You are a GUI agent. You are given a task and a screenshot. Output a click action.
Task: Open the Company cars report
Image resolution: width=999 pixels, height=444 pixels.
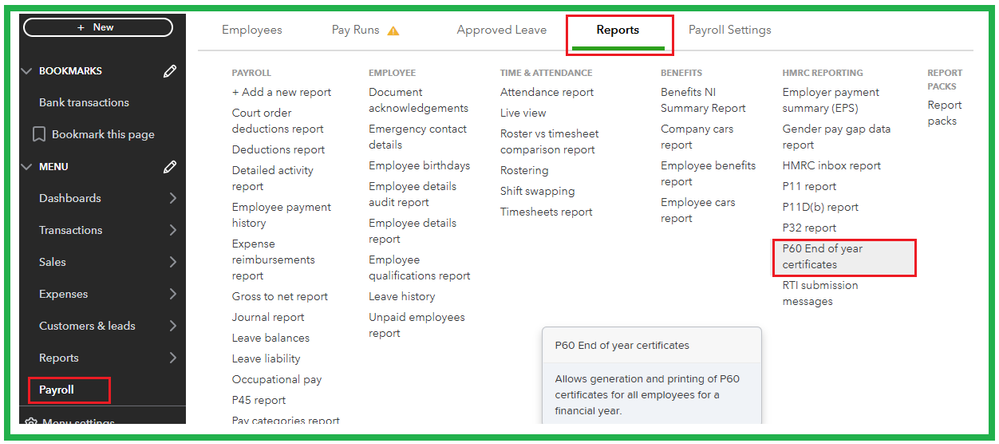pos(697,137)
